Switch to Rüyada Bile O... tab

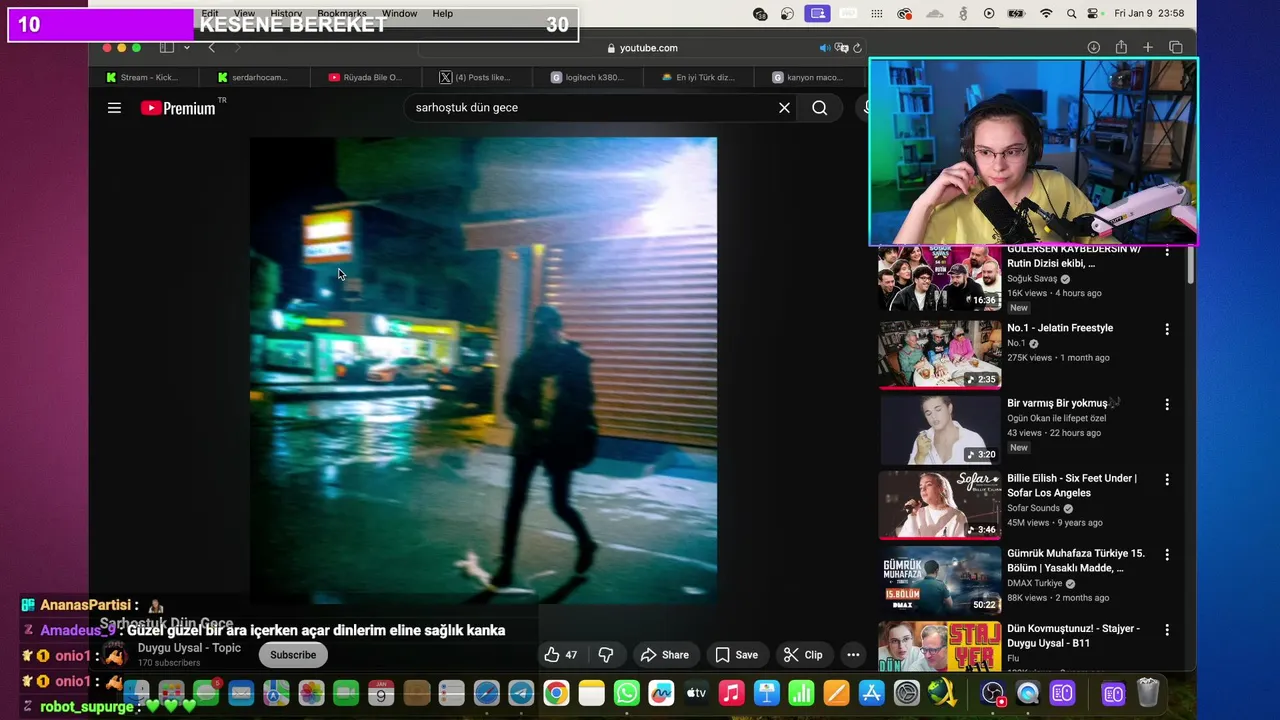click(x=364, y=77)
